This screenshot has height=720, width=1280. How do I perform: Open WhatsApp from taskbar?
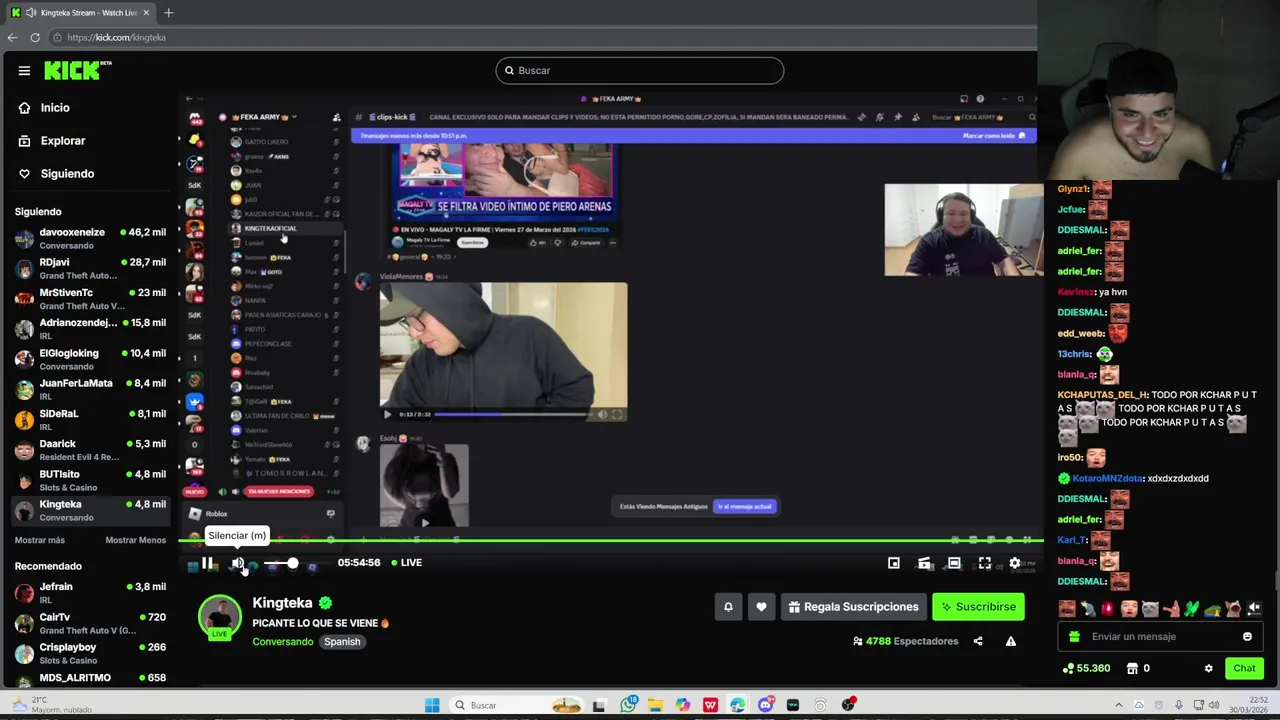(628, 705)
